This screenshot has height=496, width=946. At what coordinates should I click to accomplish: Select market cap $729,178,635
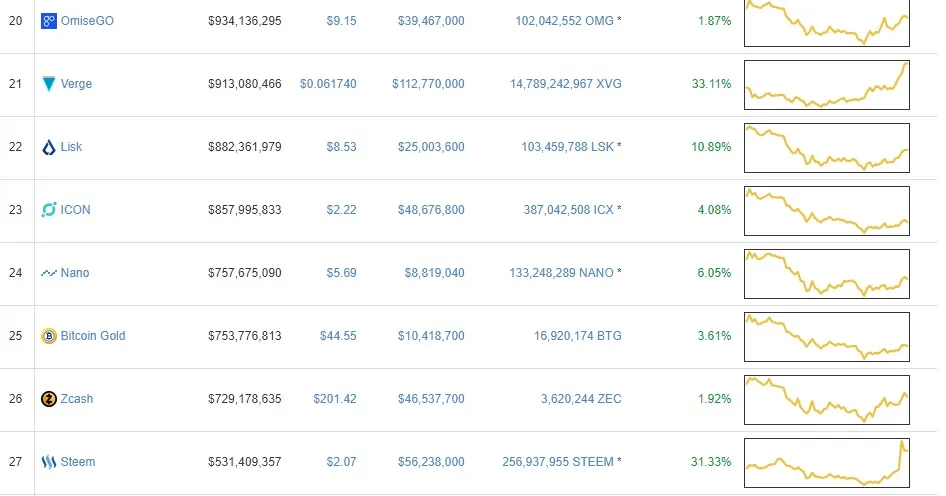click(245, 399)
